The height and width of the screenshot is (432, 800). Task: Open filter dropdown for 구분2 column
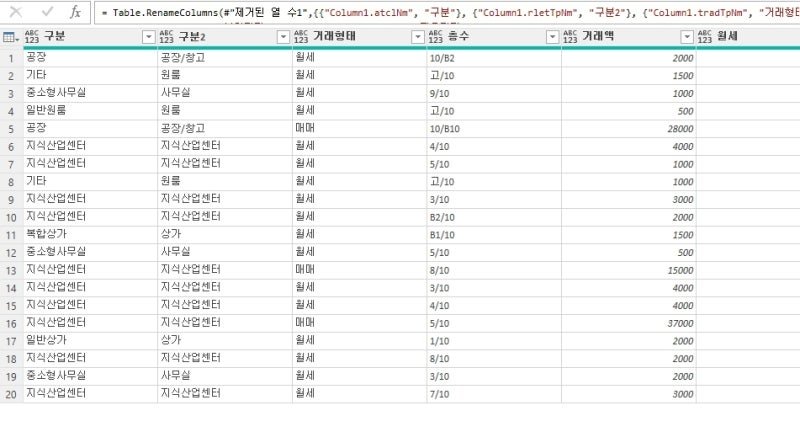(x=283, y=37)
